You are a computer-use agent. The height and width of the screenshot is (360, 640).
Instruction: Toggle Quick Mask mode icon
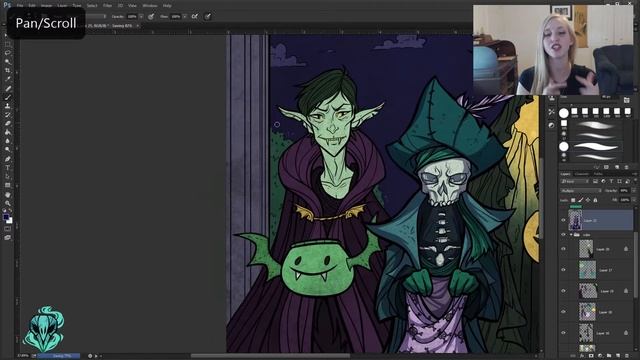point(7,229)
